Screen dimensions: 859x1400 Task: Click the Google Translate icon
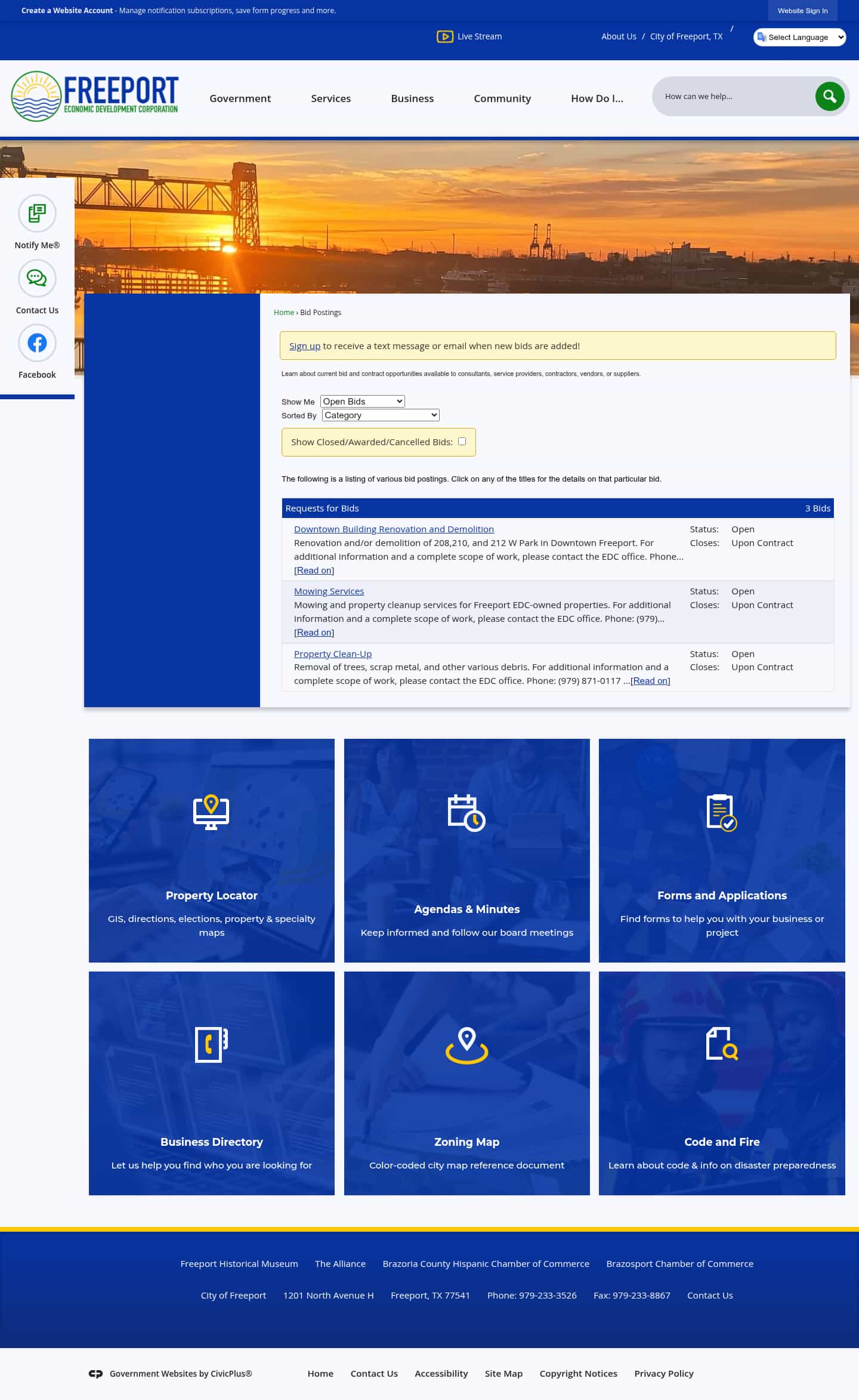point(762,37)
